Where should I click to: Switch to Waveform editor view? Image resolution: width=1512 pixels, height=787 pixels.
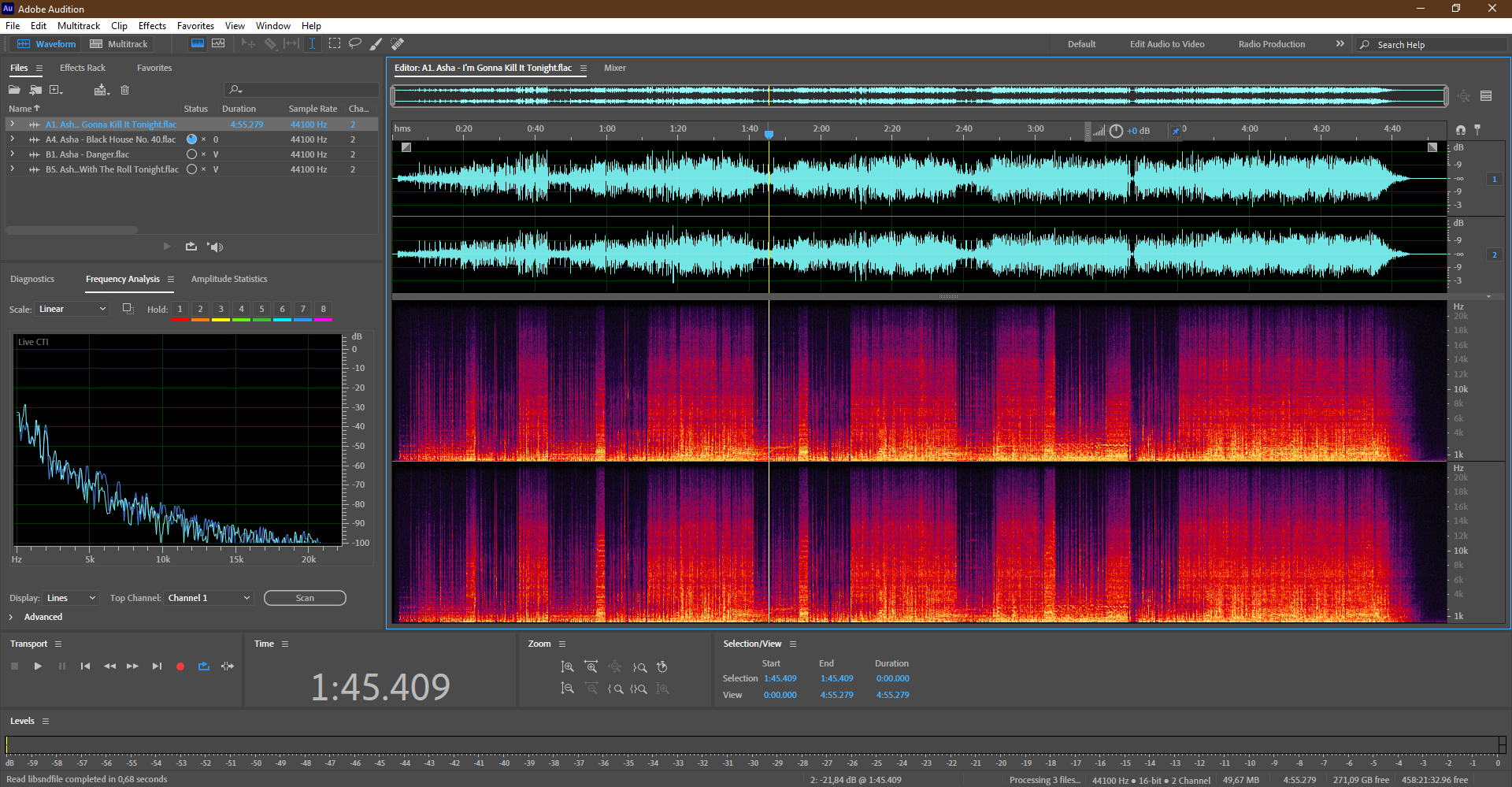click(x=46, y=44)
